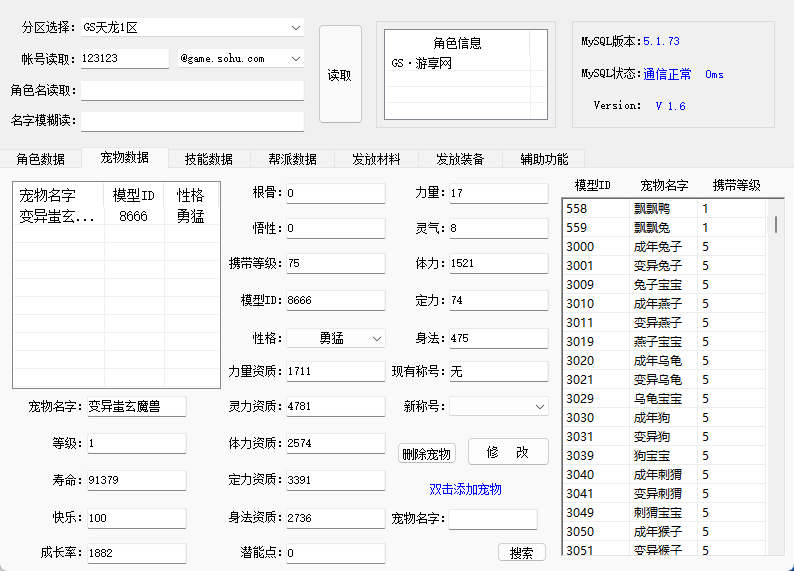Open the 技能数据 tab
The width and height of the screenshot is (794, 571).
[209, 159]
